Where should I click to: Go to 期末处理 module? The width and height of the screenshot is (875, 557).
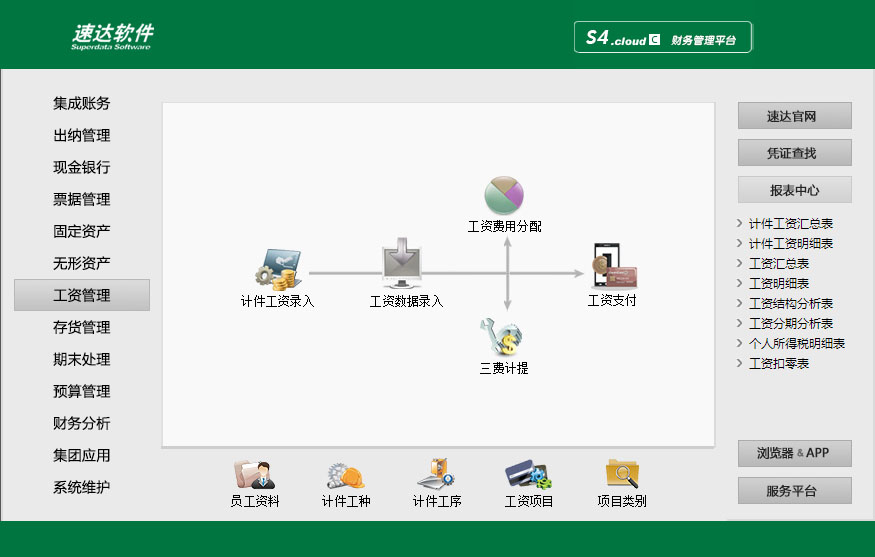(x=81, y=359)
